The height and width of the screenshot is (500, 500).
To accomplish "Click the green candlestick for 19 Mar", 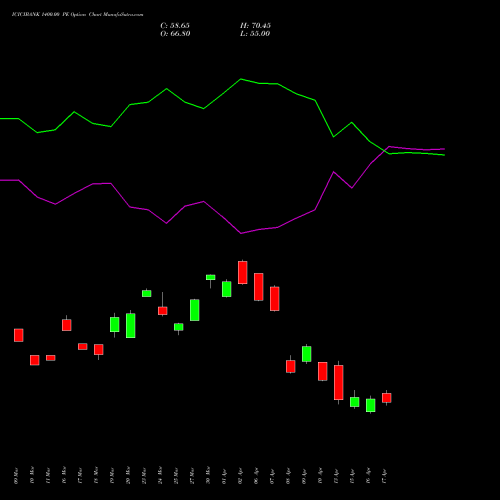I will pyautogui.click(x=115, y=325).
